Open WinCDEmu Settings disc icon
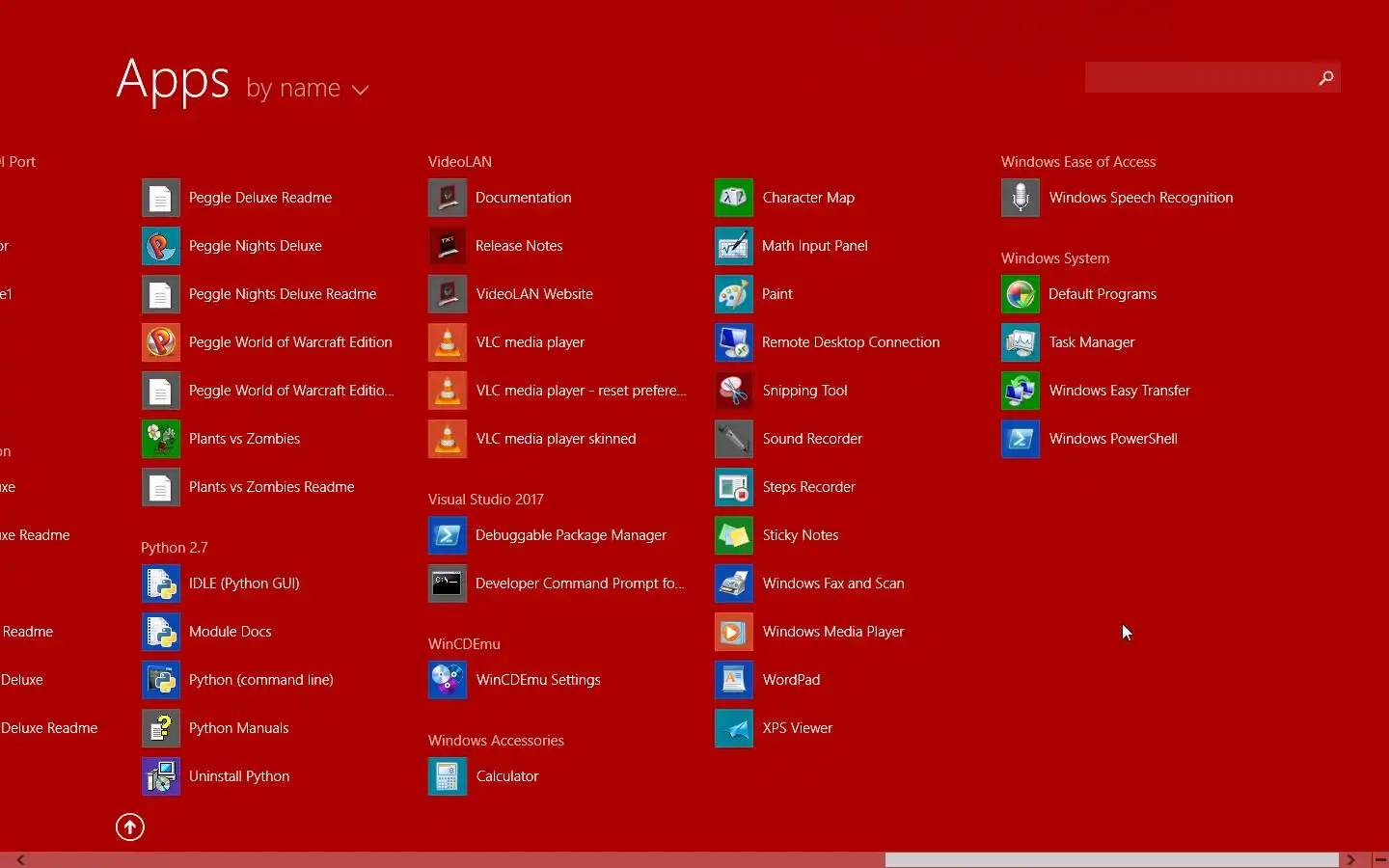This screenshot has width=1389, height=868. [x=448, y=680]
